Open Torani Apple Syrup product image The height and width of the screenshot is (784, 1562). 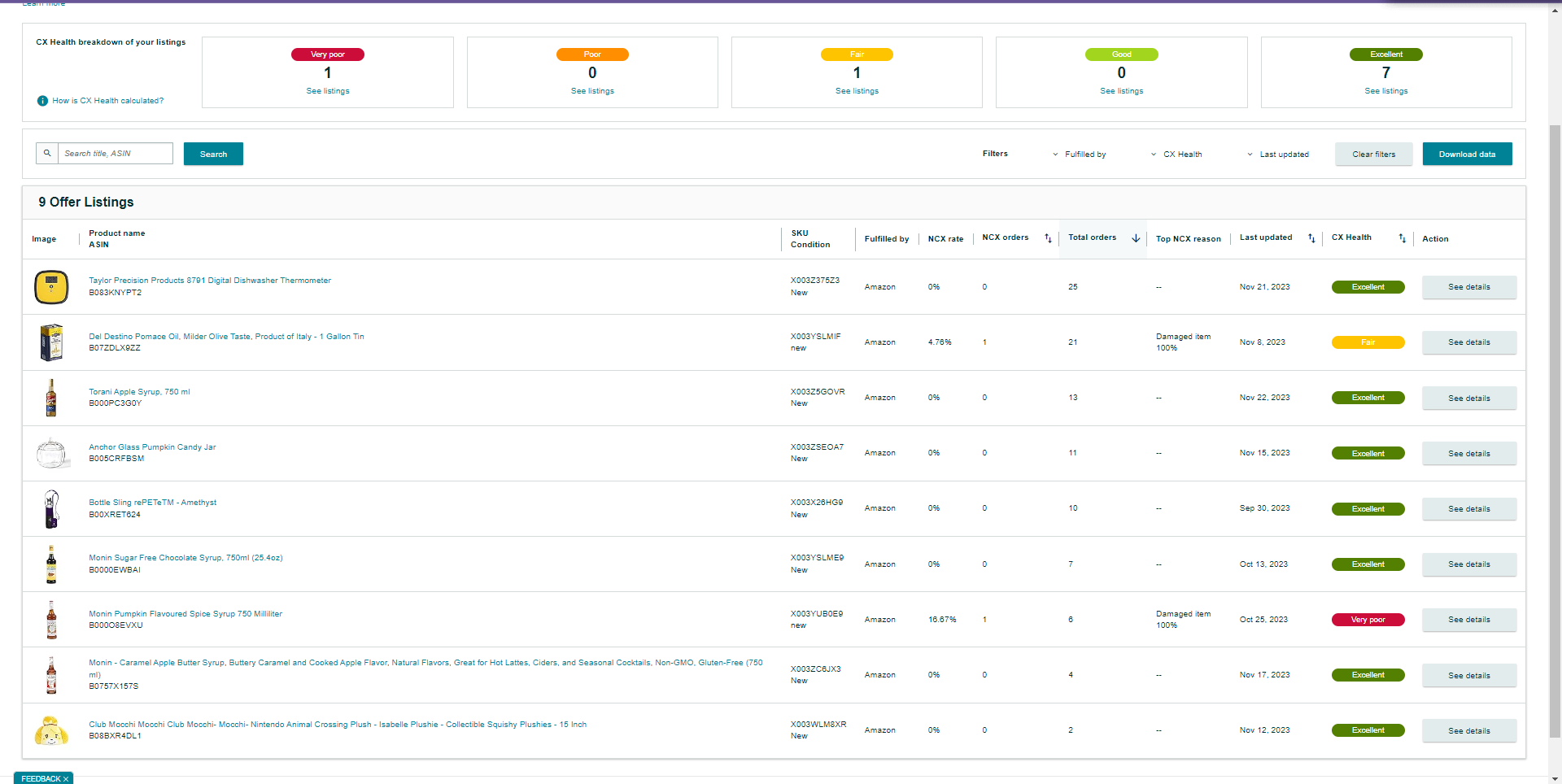pyautogui.click(x=51, y=398)
